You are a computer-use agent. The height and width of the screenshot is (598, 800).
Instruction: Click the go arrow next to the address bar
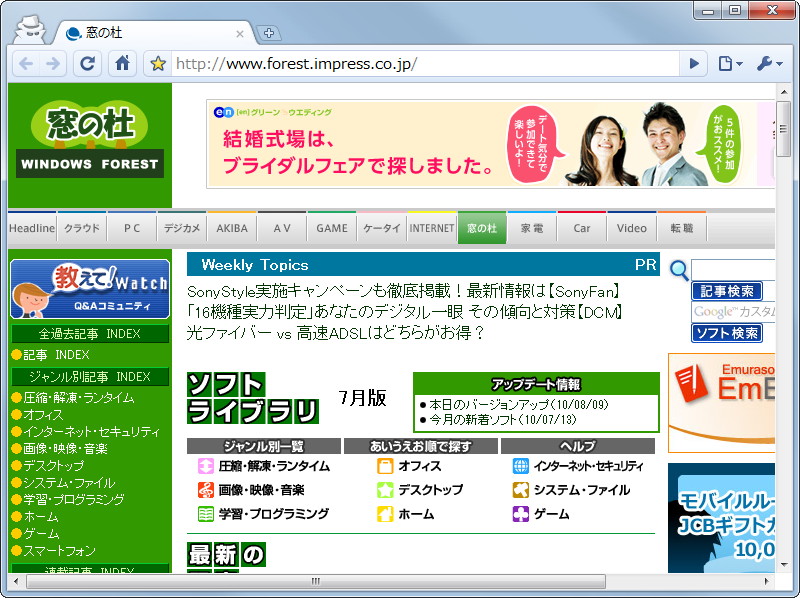click(694, 63)
